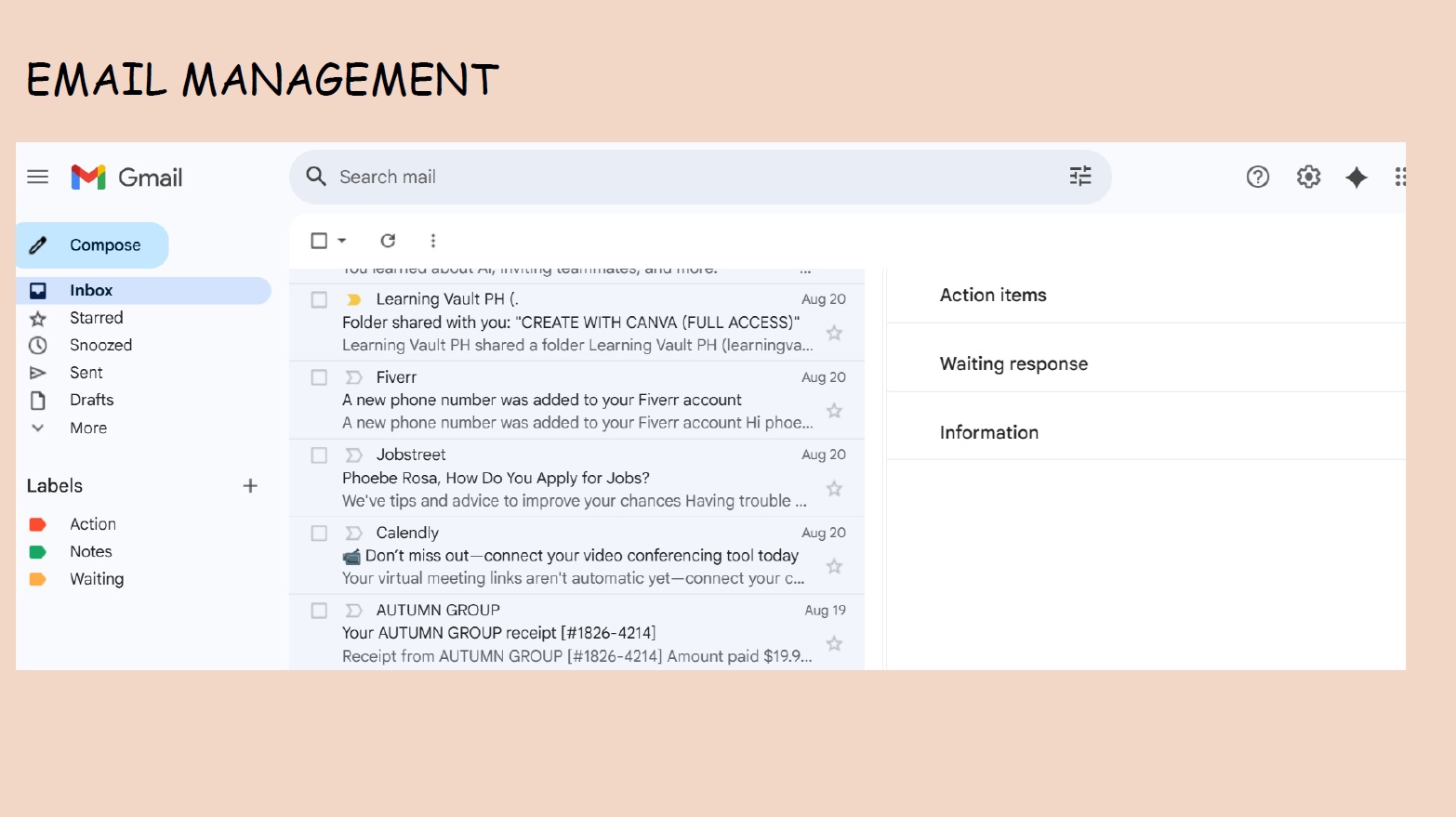Toggle importance marker on AUTUMN GROUP email

(353, 611)
